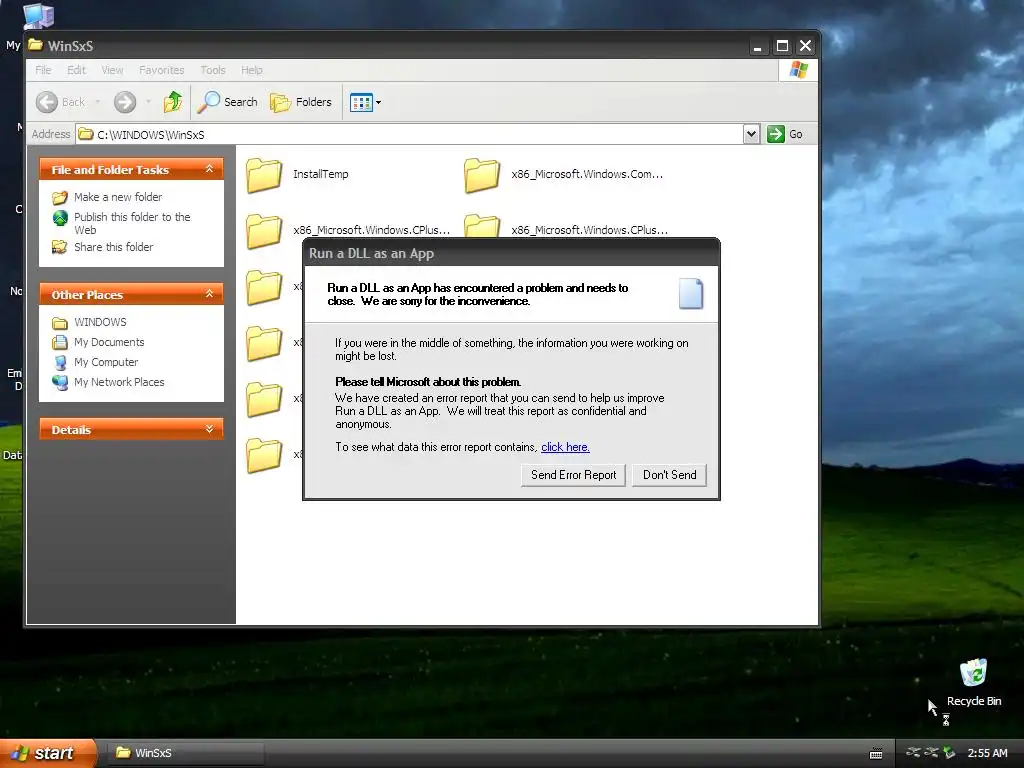Open My Documents link
Screen dimensions: 1024x768
coord(109,342)
